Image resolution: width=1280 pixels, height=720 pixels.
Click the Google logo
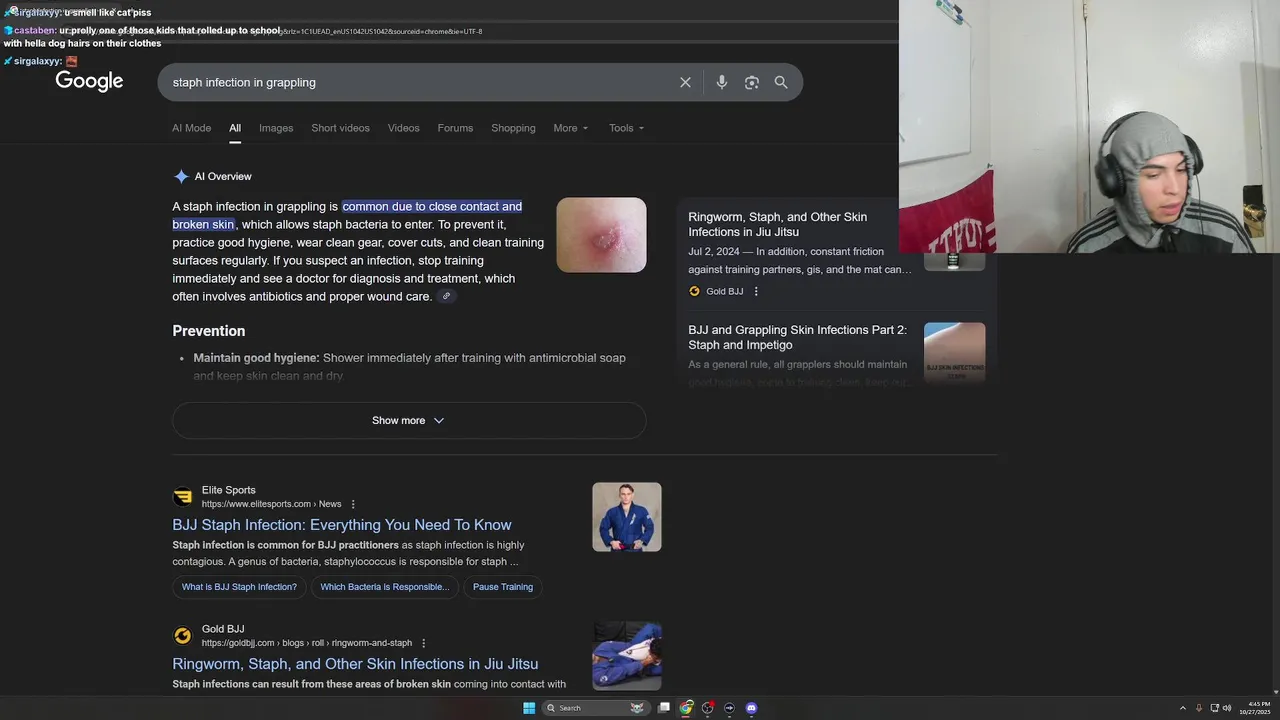click(x=89, y=82)
